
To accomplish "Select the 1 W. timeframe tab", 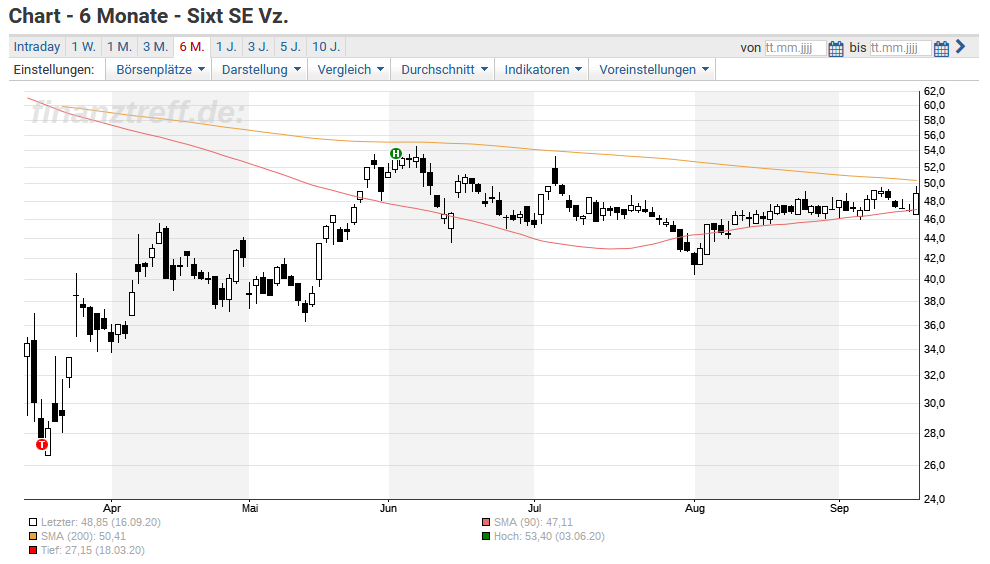I will coord(83,47).
